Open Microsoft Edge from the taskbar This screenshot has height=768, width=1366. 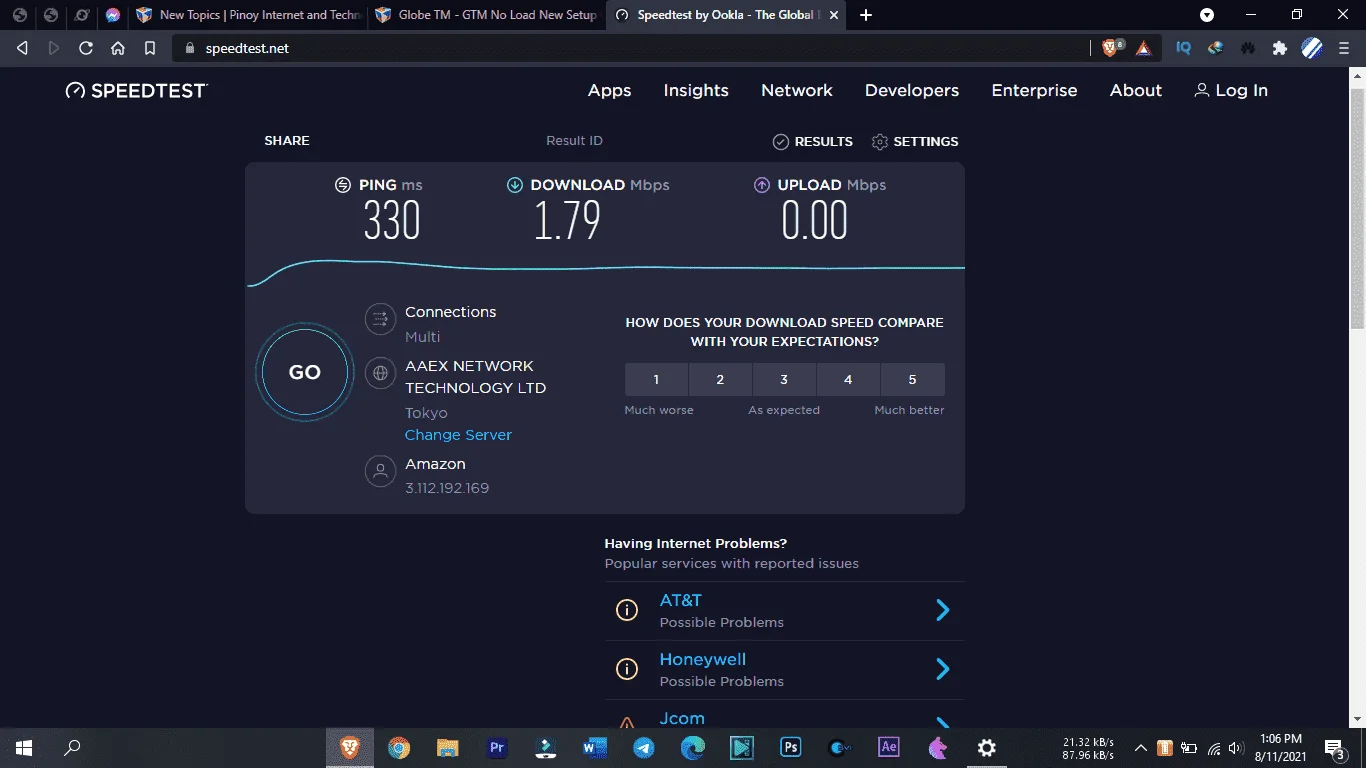(x=693, y=747)
